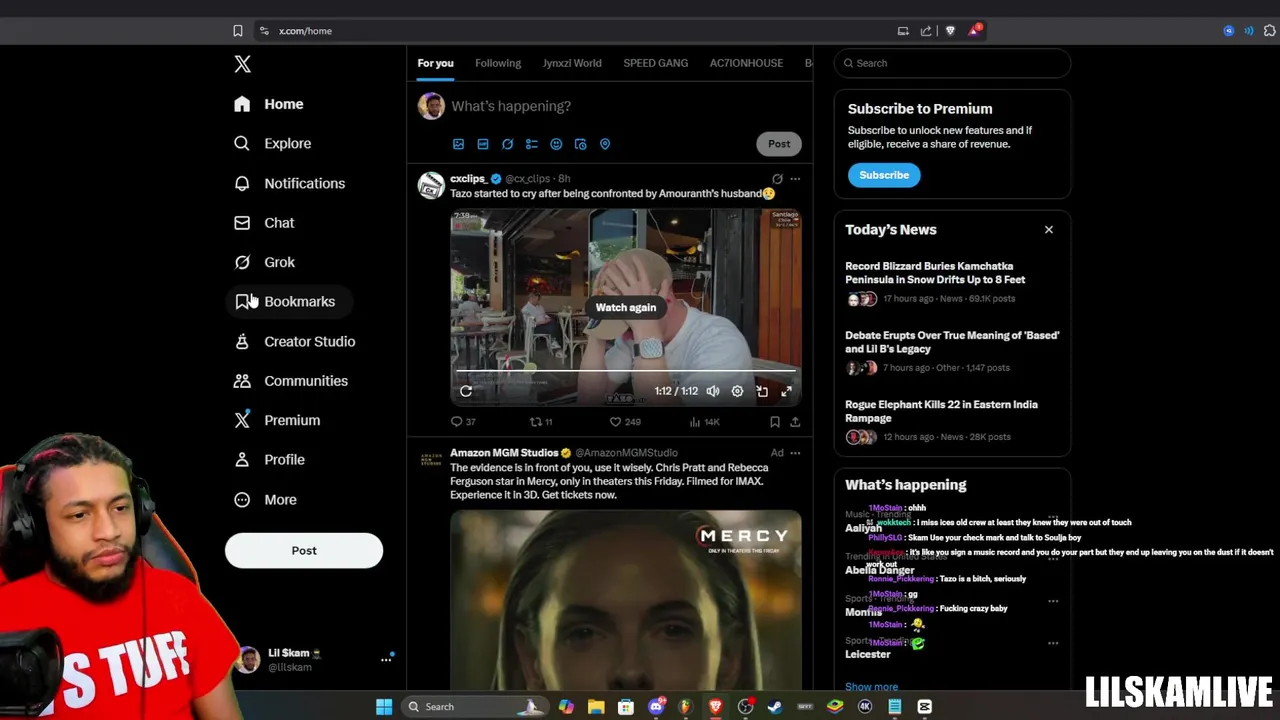
Task: Schedule the post with calendar icon
Action: pyautogui.click(x=580, y=144)
